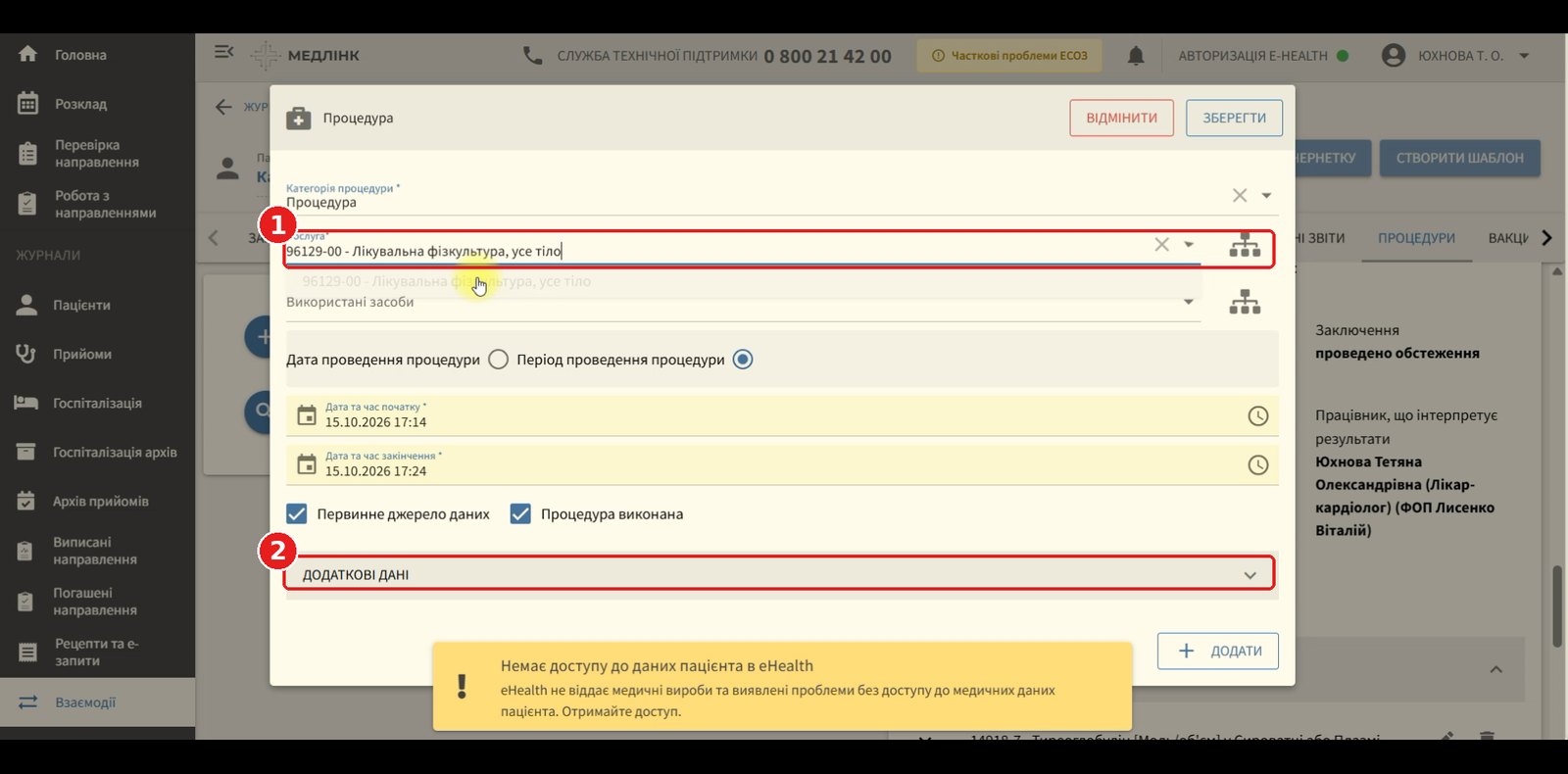Expand the ДОДАТКОВІ ДАНІ section

[x=780, y=574]
